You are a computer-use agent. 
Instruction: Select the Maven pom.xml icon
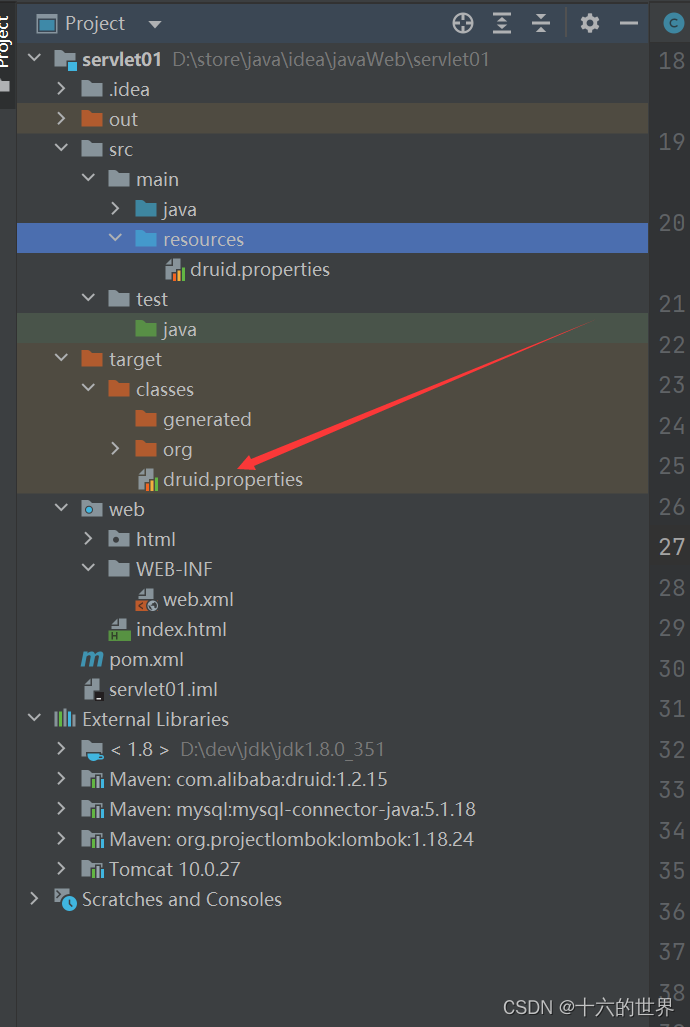point(92,660)
